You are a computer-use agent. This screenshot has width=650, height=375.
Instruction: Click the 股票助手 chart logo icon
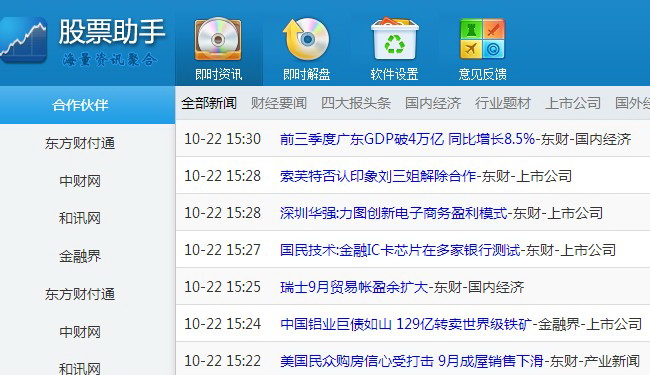[x=23, y=40]
